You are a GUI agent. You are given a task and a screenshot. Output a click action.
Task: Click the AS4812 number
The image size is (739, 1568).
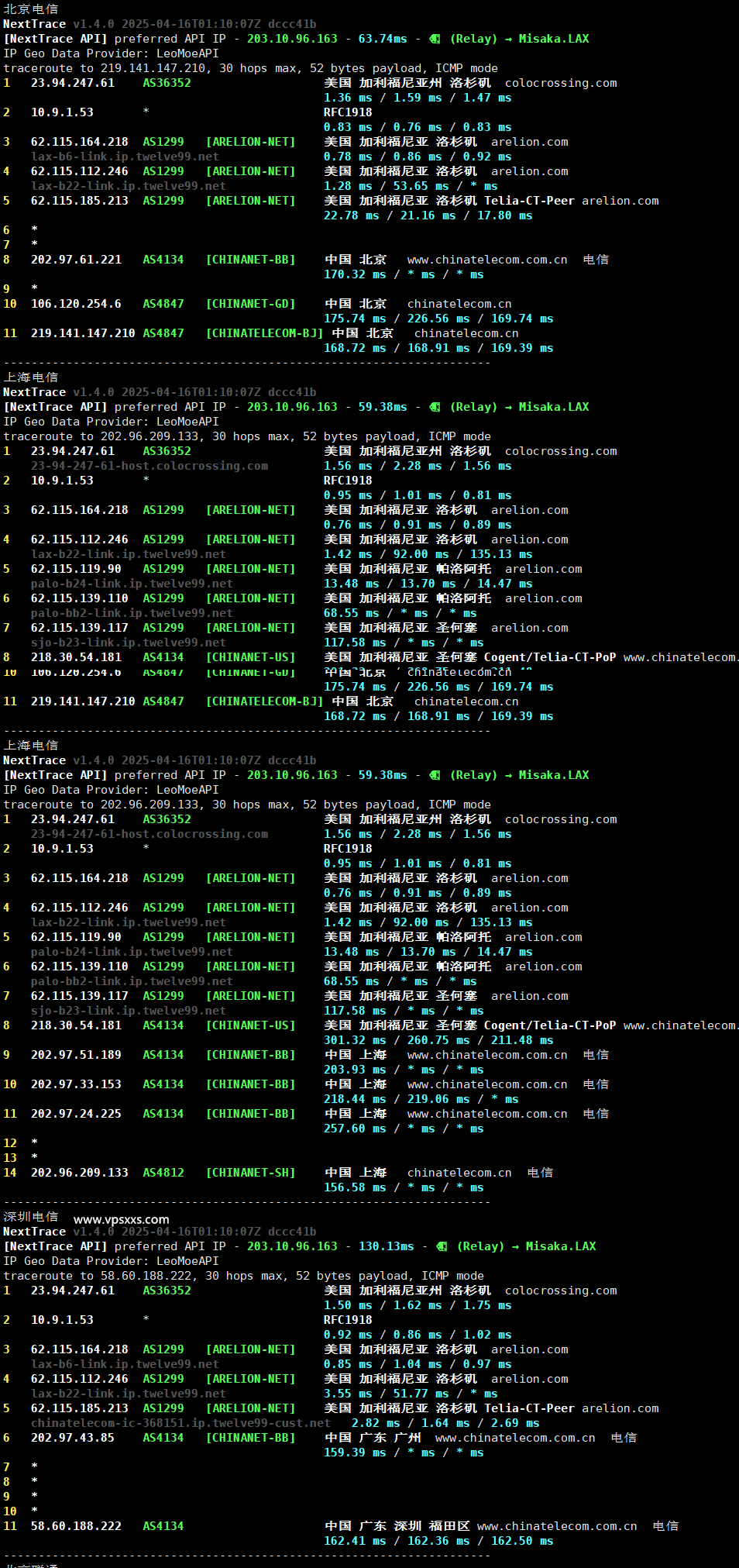coord(163,1173)
